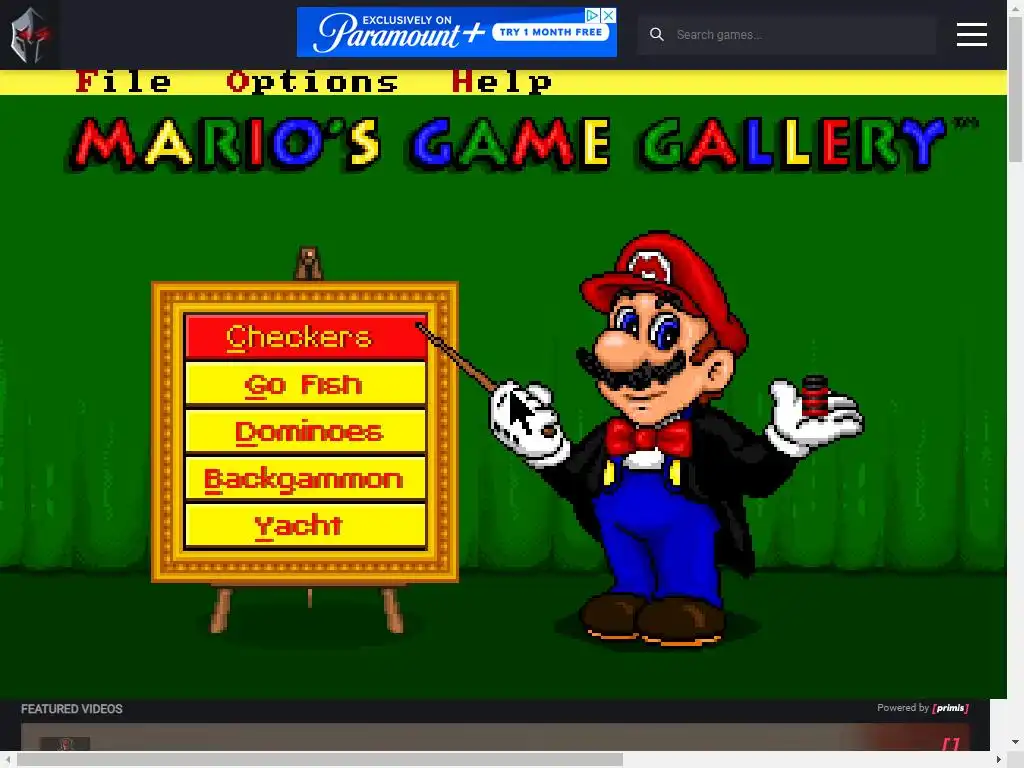Click the Try 1 Month Free button

551,32
